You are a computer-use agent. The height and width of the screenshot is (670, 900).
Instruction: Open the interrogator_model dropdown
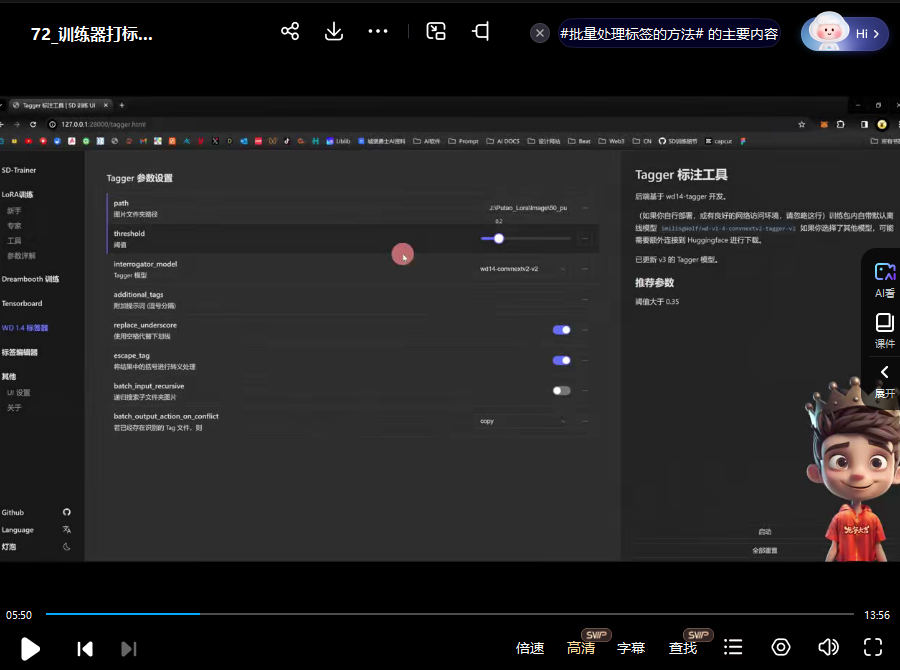click(x=522, y=268)
